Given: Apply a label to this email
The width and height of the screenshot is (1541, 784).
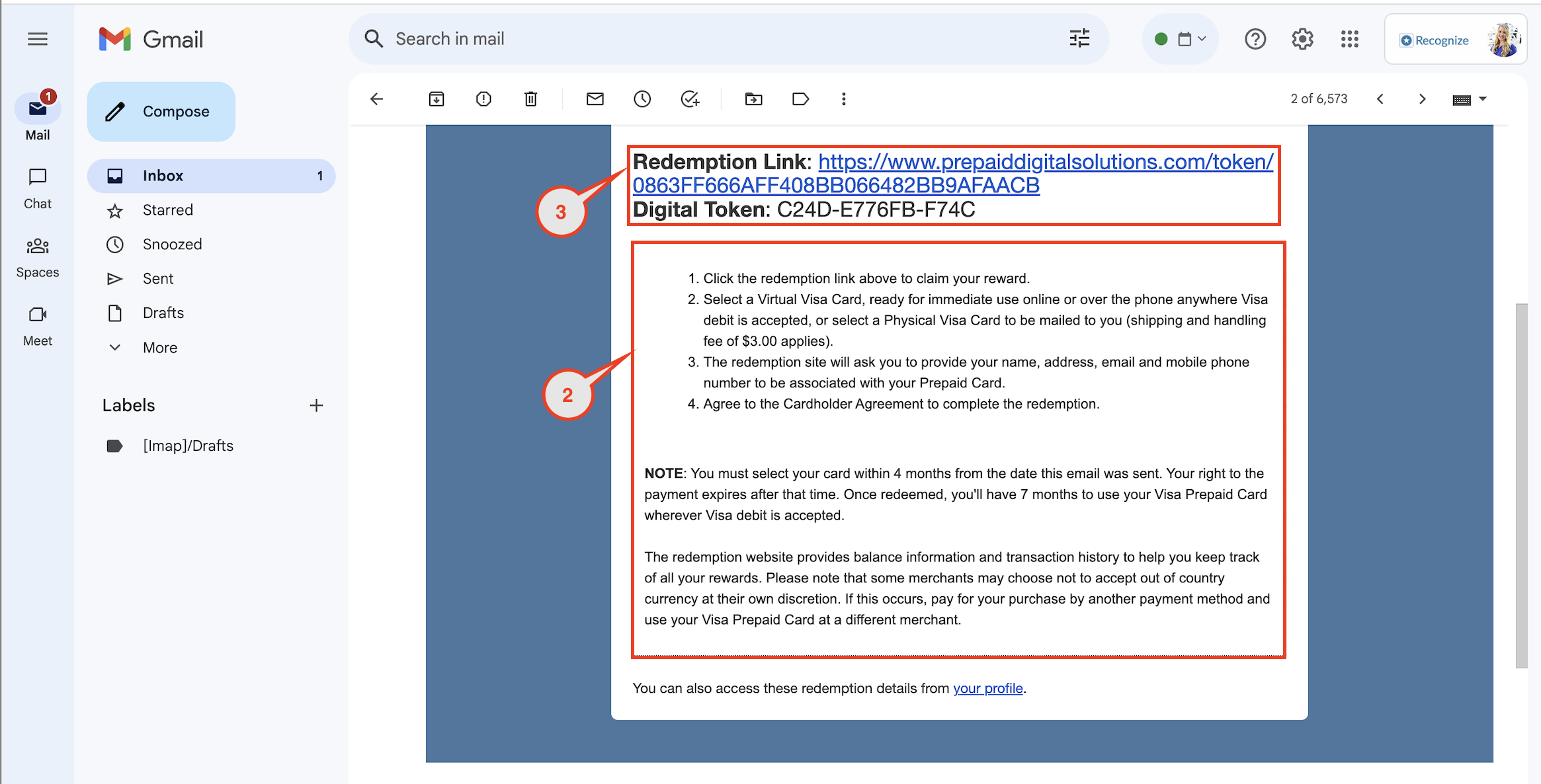Looking at the screenshot, I should click(800, 99).
